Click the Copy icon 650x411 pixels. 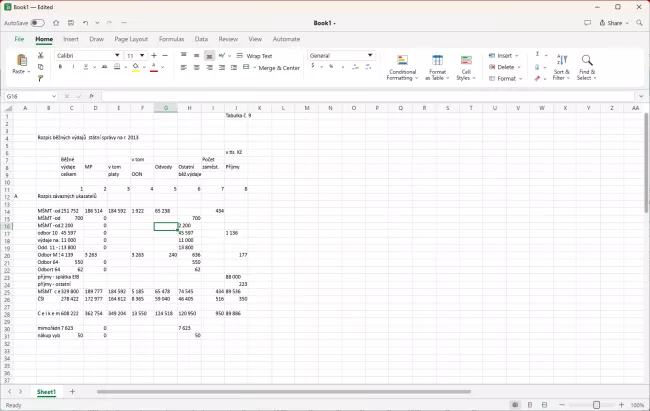41,67
